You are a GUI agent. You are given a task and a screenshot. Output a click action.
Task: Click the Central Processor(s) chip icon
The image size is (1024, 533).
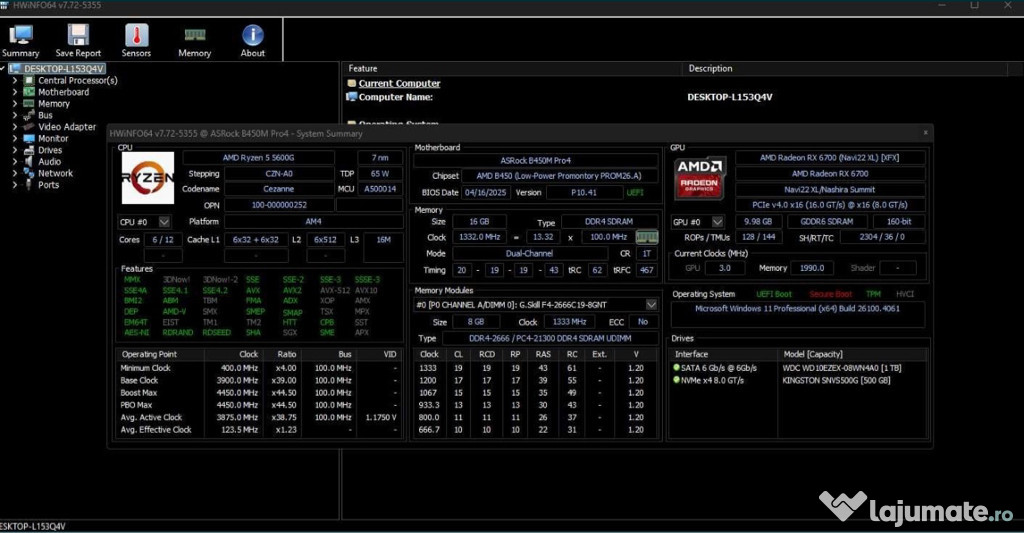[x=29, y=80]
